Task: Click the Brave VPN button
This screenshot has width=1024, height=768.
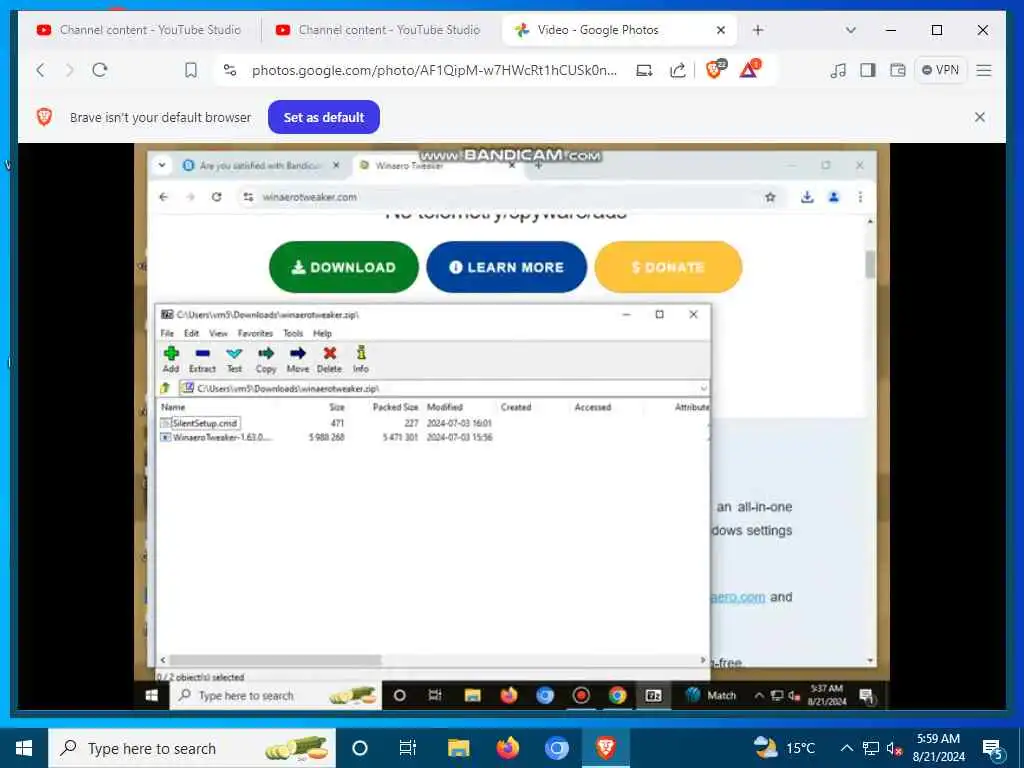Action: (x=940, y=70)
